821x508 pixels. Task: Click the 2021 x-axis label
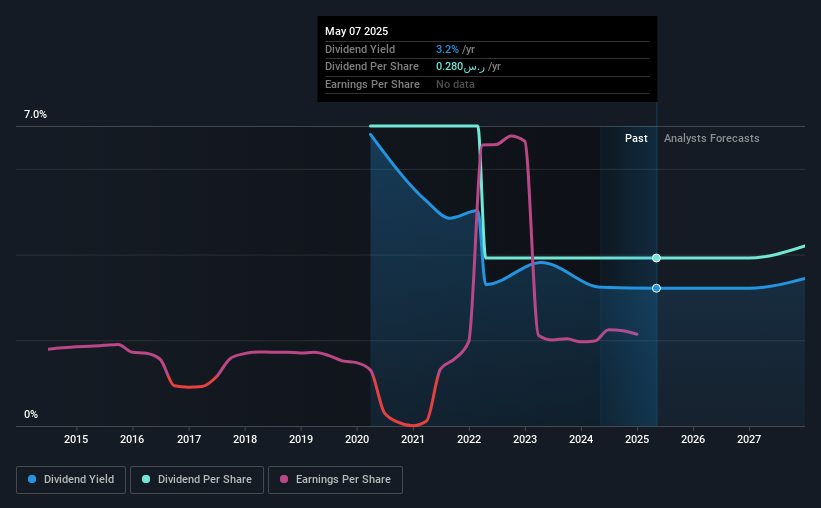[413, 439]
